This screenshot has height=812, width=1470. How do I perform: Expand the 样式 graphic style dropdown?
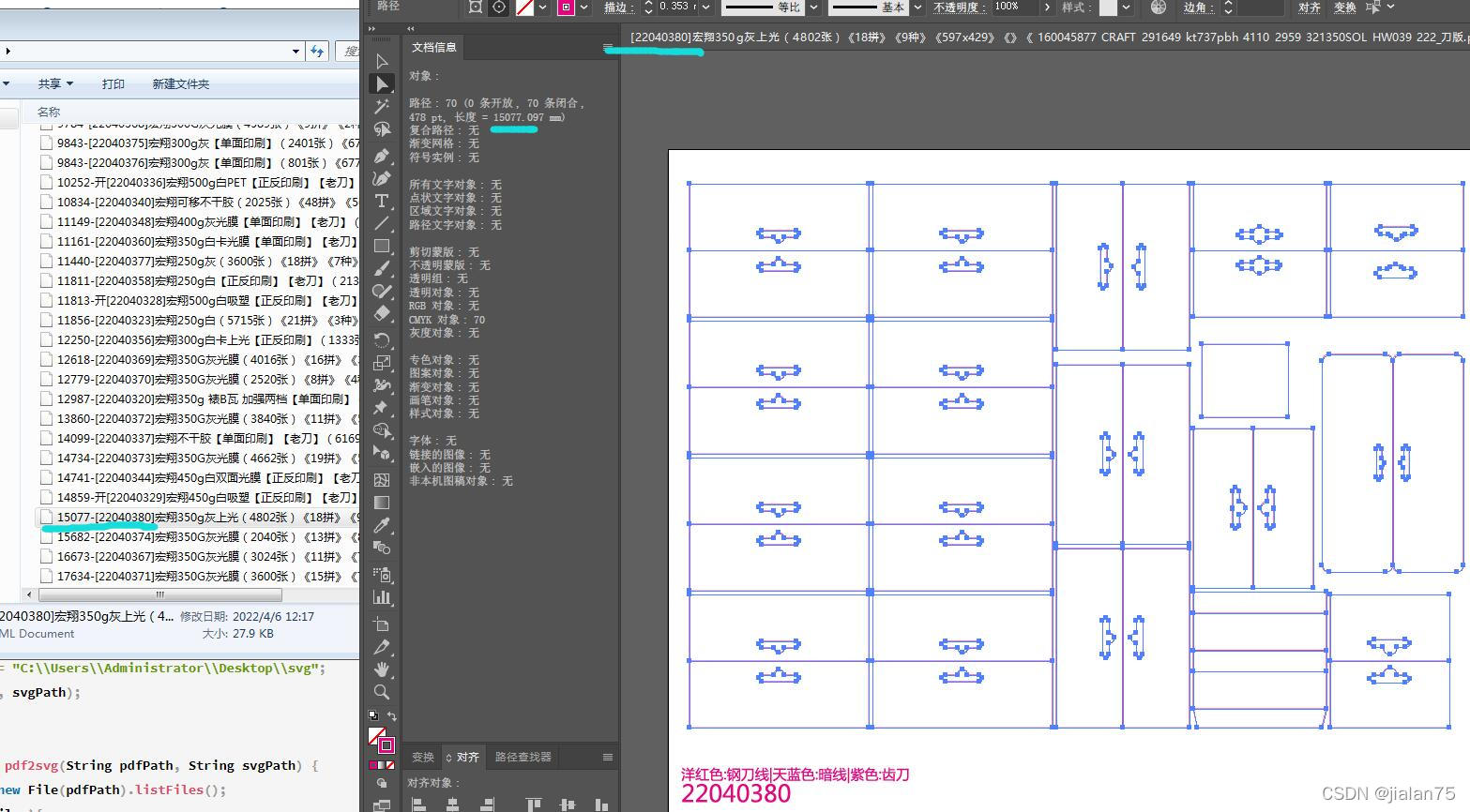point(1126,8)
